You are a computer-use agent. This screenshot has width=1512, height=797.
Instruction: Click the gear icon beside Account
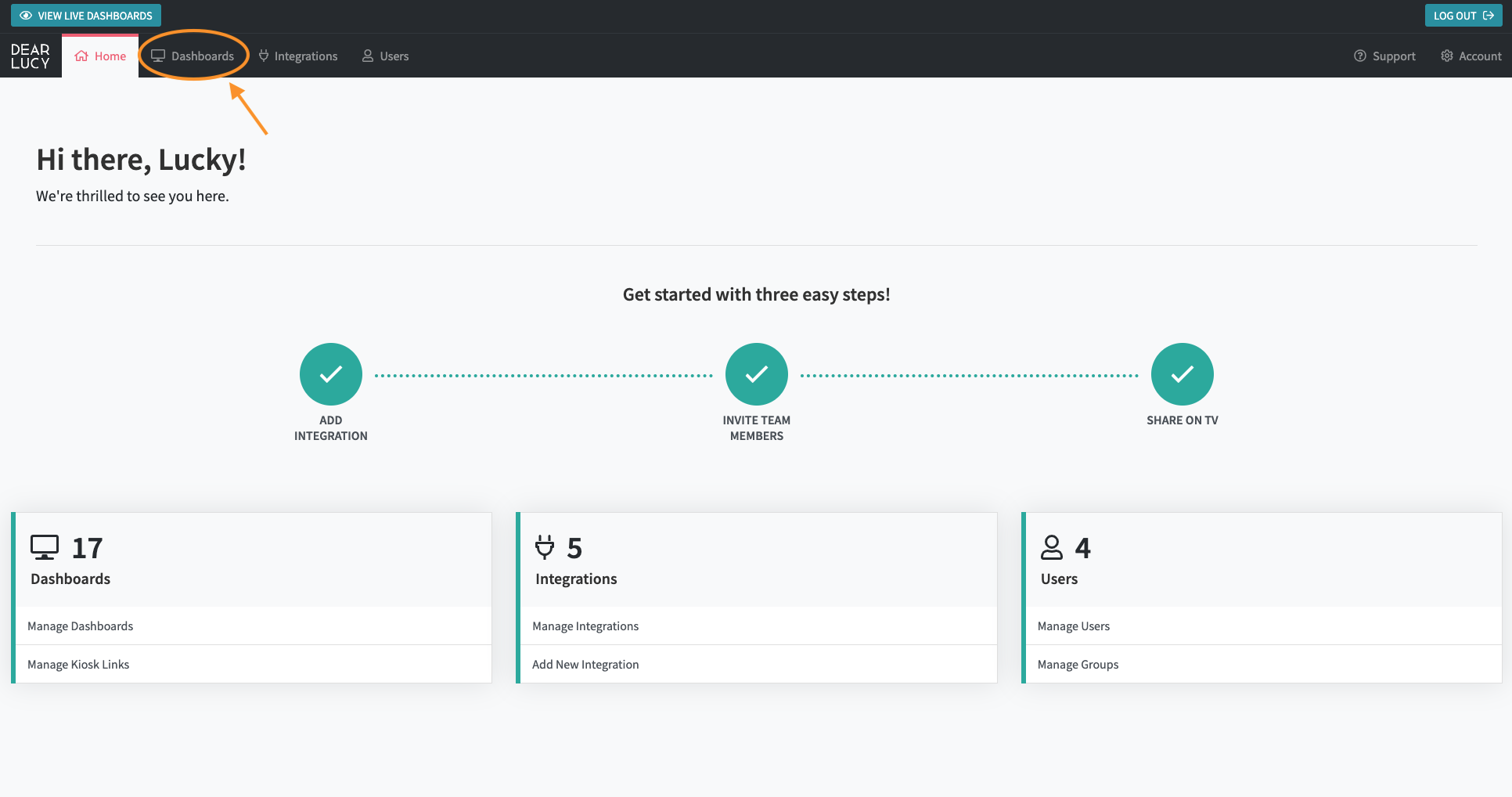pyautogui.click(x=1447, y=56)
